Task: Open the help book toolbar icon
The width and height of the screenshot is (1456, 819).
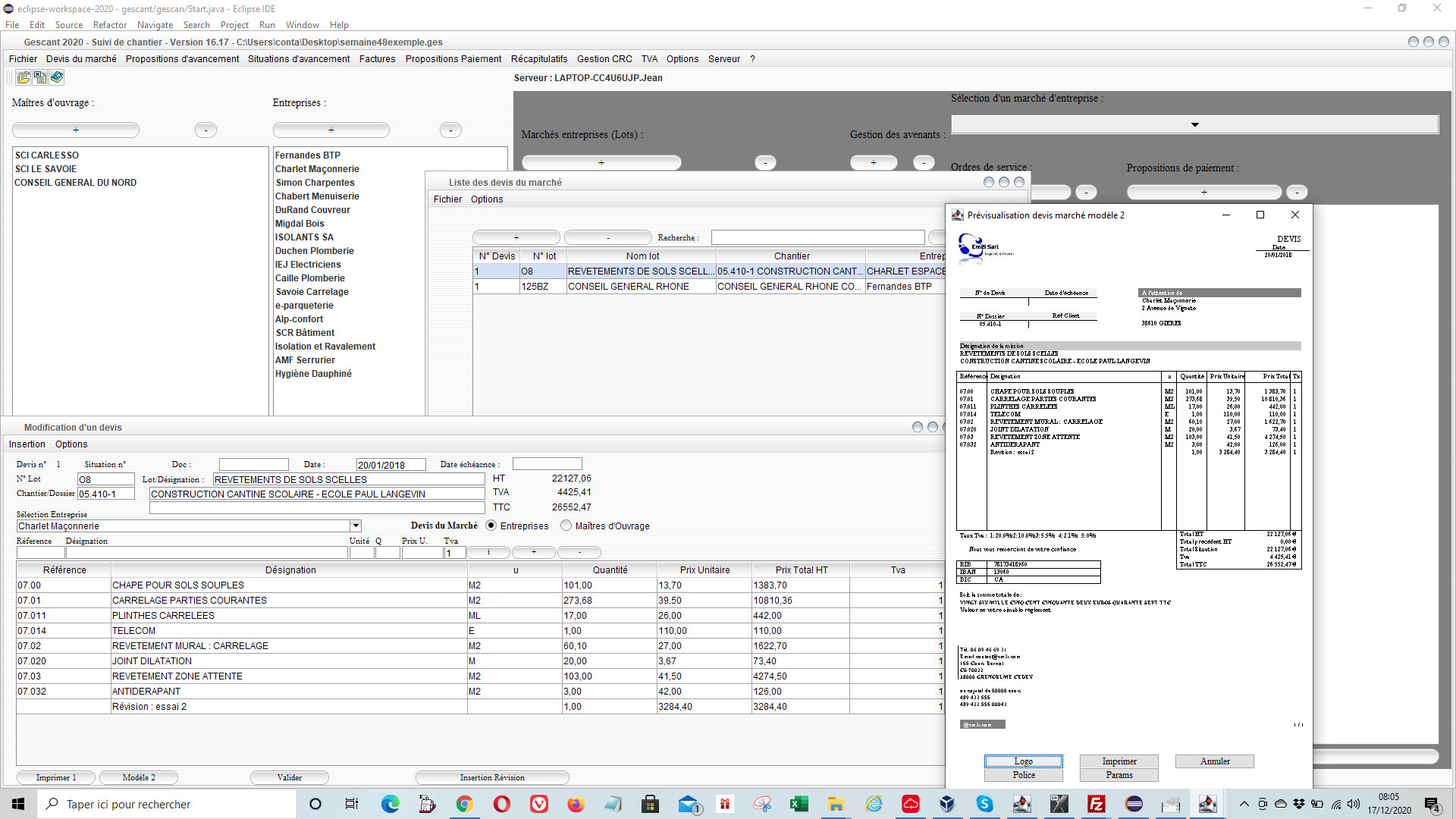Action: click(56, 77)
